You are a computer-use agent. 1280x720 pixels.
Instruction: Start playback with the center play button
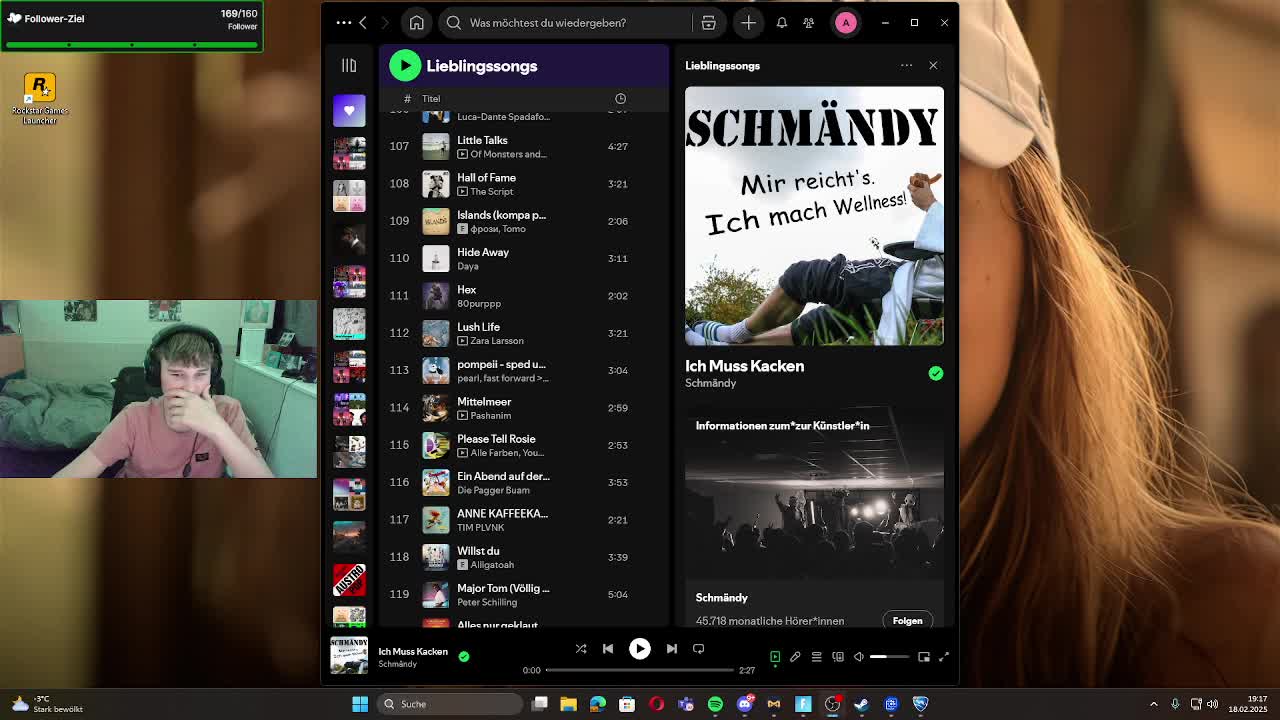(639, 648)
